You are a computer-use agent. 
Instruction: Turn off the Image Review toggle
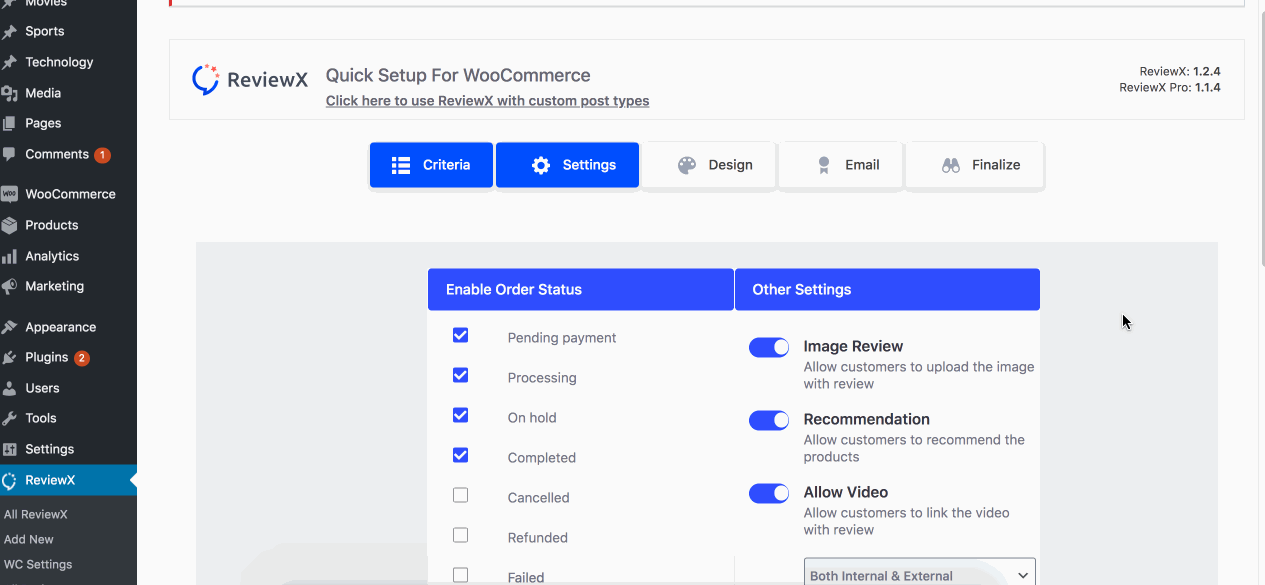tap(769, 347)
